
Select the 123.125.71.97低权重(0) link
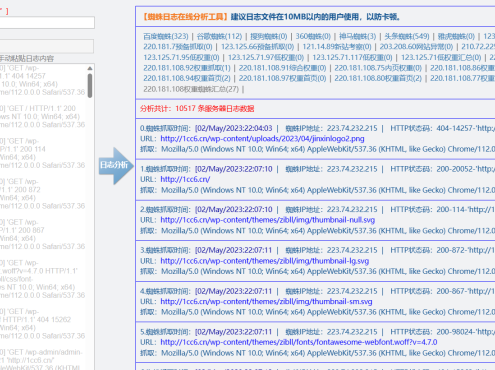click(x=266, y=57)
